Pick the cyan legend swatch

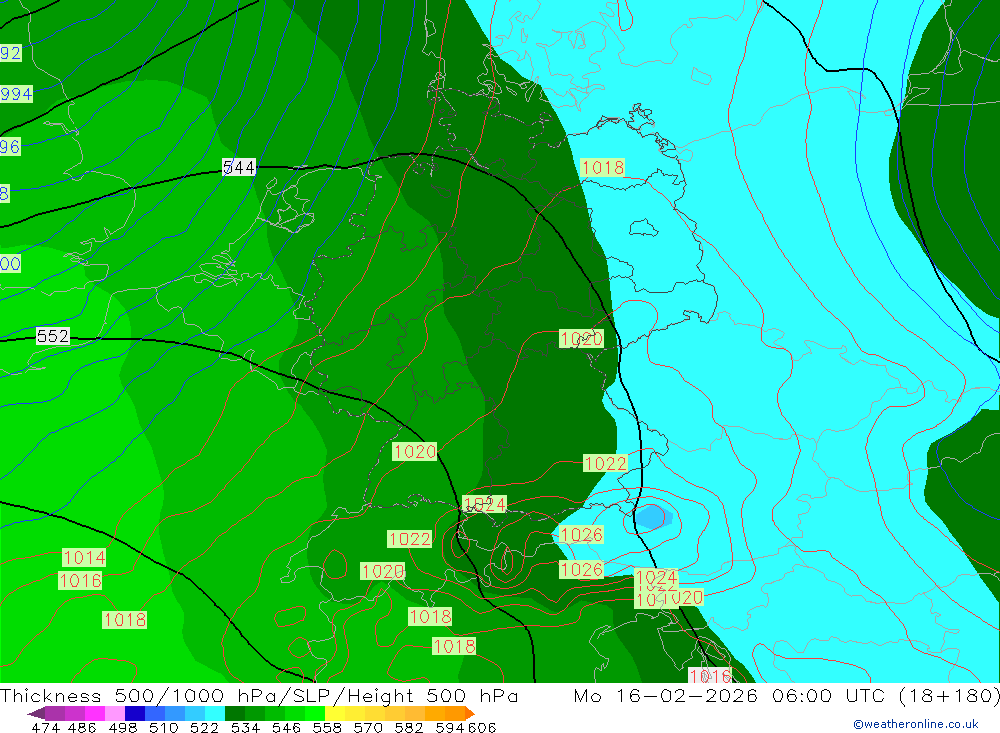[x=215, y=713]
